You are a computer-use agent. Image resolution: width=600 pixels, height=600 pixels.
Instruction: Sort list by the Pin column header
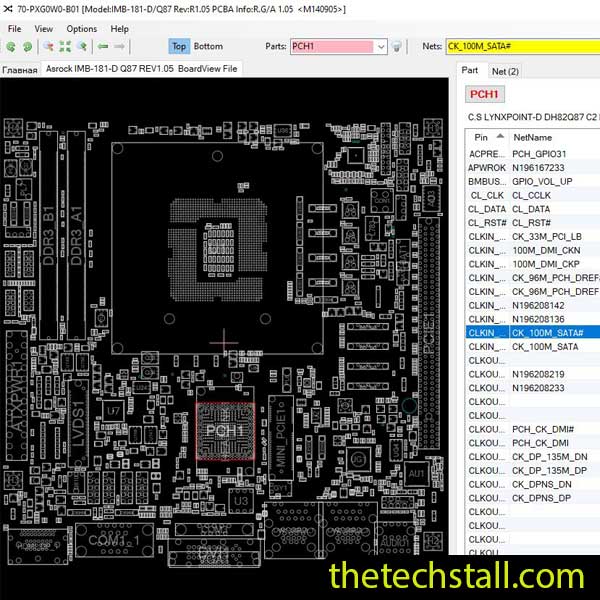tap(482, 136)
